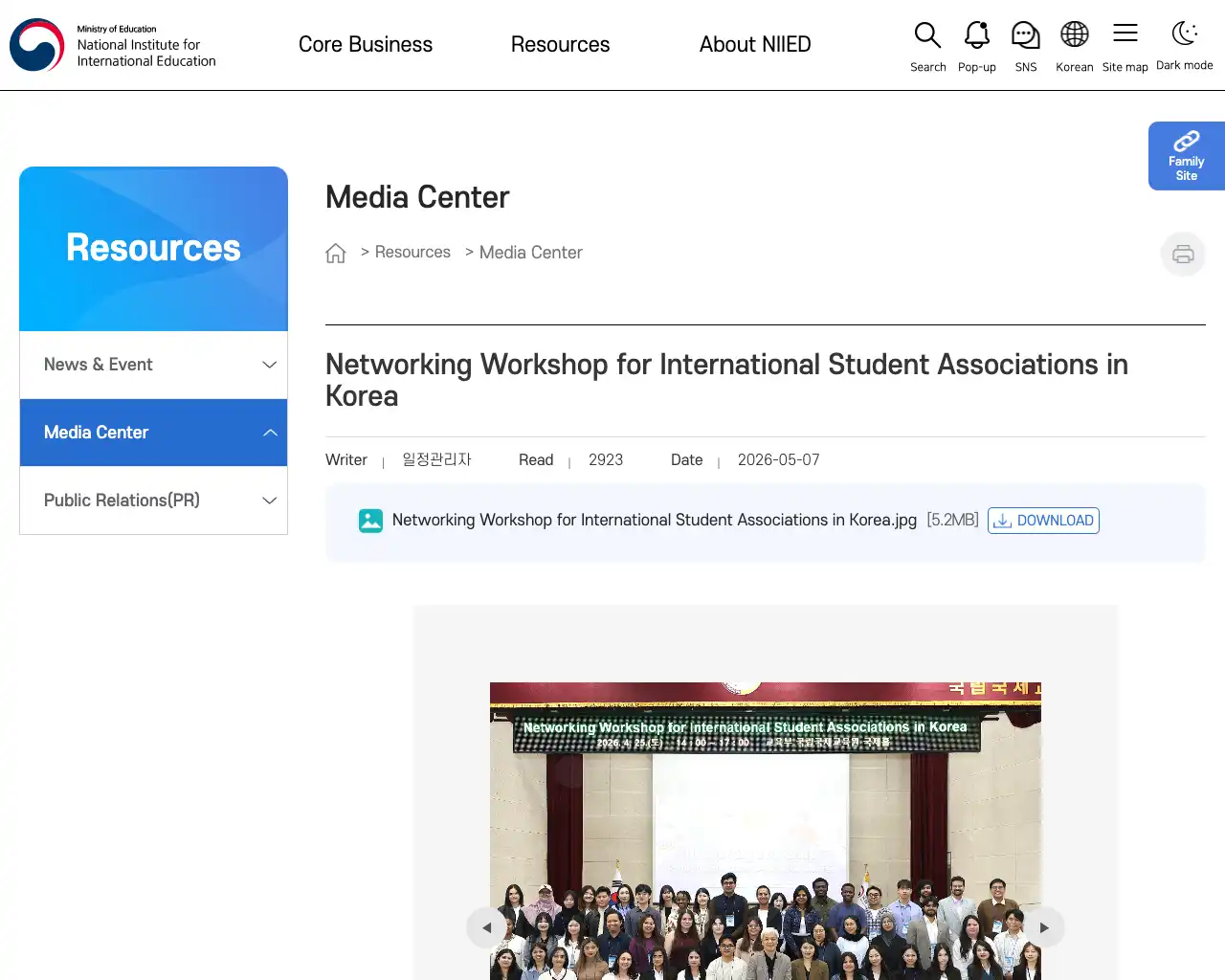Click National Institute for International Education text

pos(146,53)
